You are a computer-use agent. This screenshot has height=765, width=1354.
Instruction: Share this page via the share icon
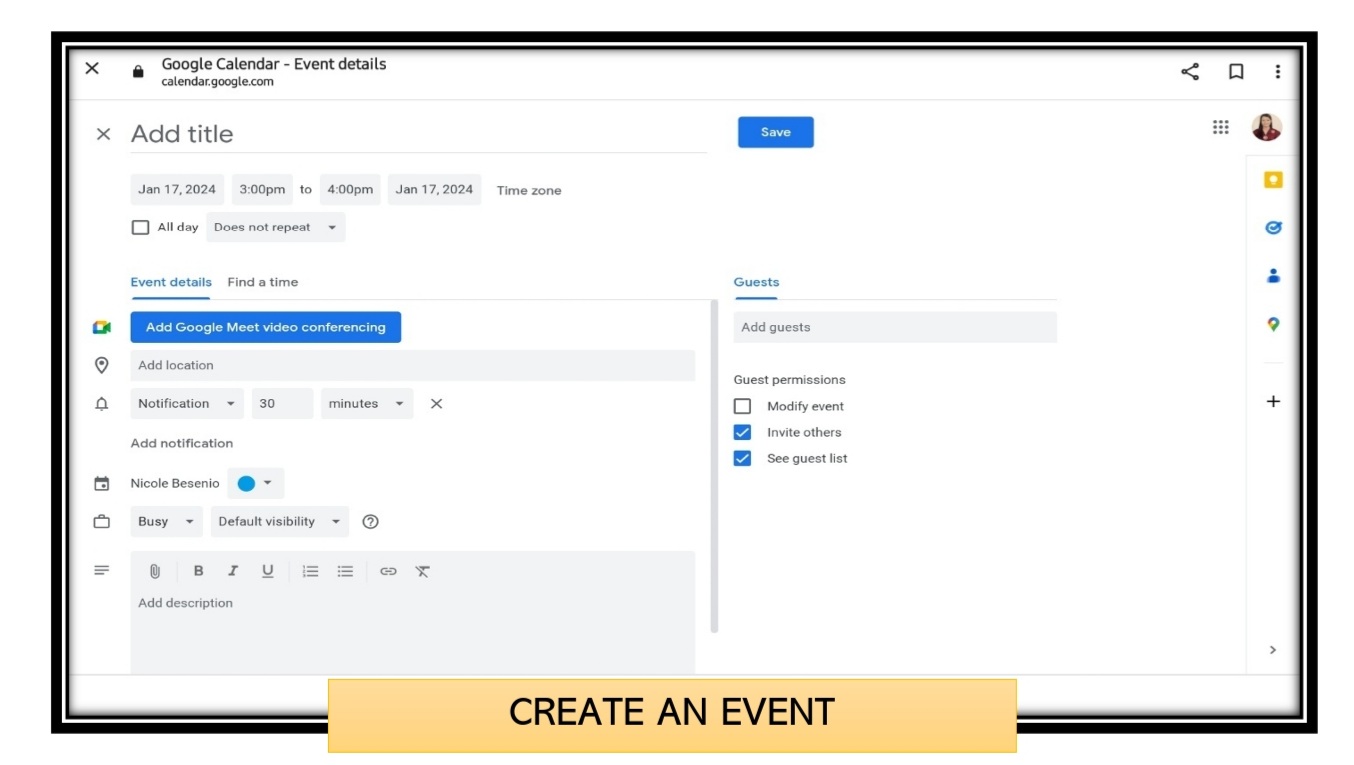tap(1190, 71)
